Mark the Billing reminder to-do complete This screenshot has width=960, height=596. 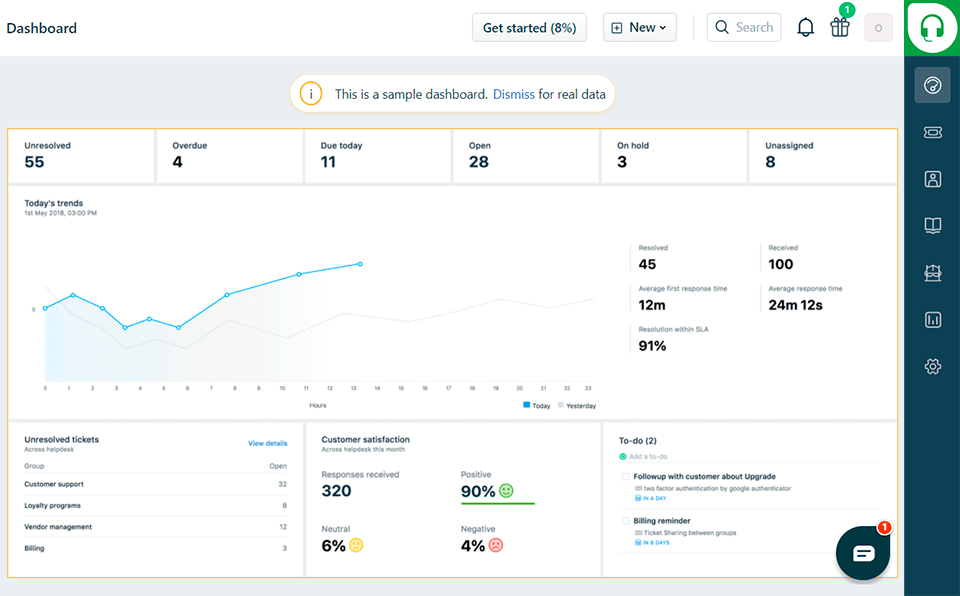pos(625,521)
